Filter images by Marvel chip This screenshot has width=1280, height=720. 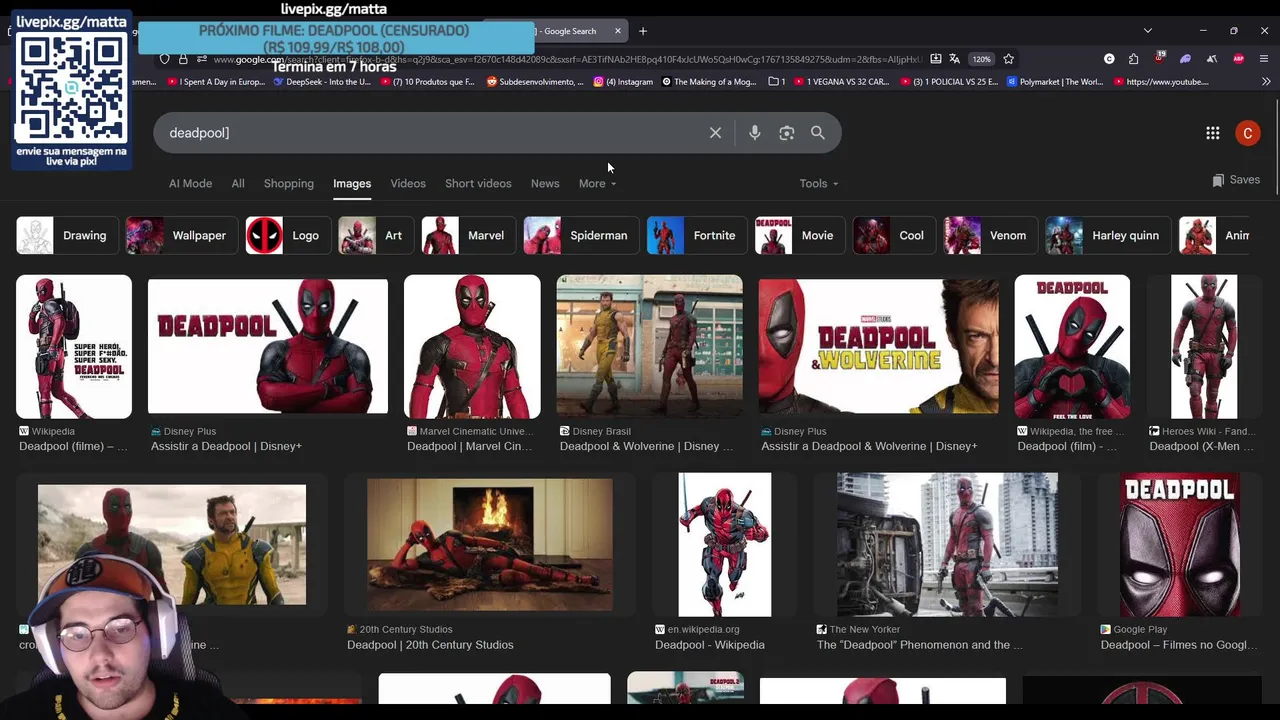click(x=468, y=236)
